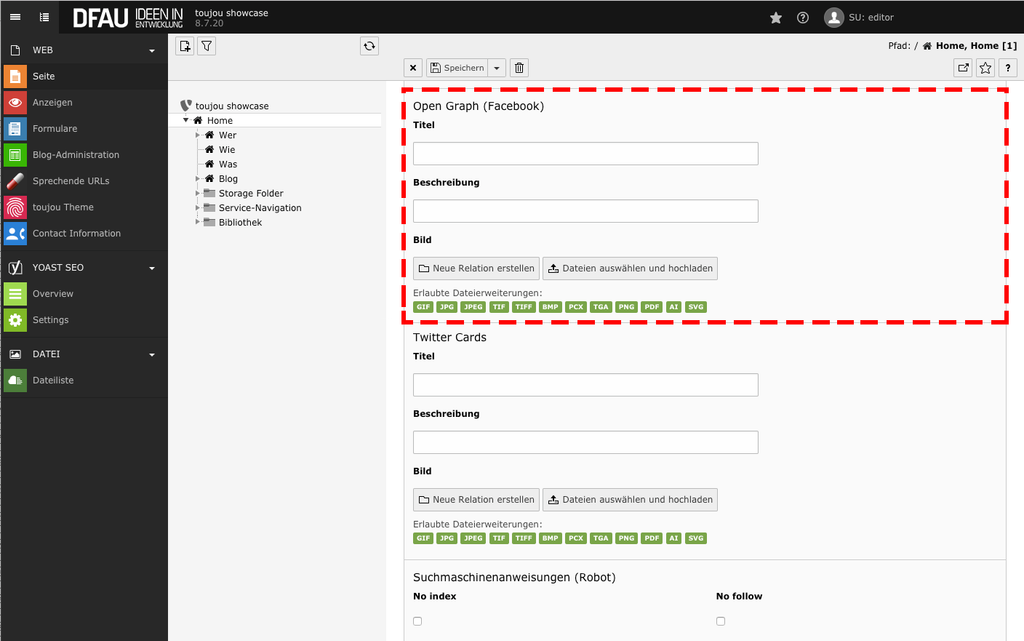The height and width of the screenshot is (641, 1024).
Task: Open the Contact Information module
Action: coord(84,233)
